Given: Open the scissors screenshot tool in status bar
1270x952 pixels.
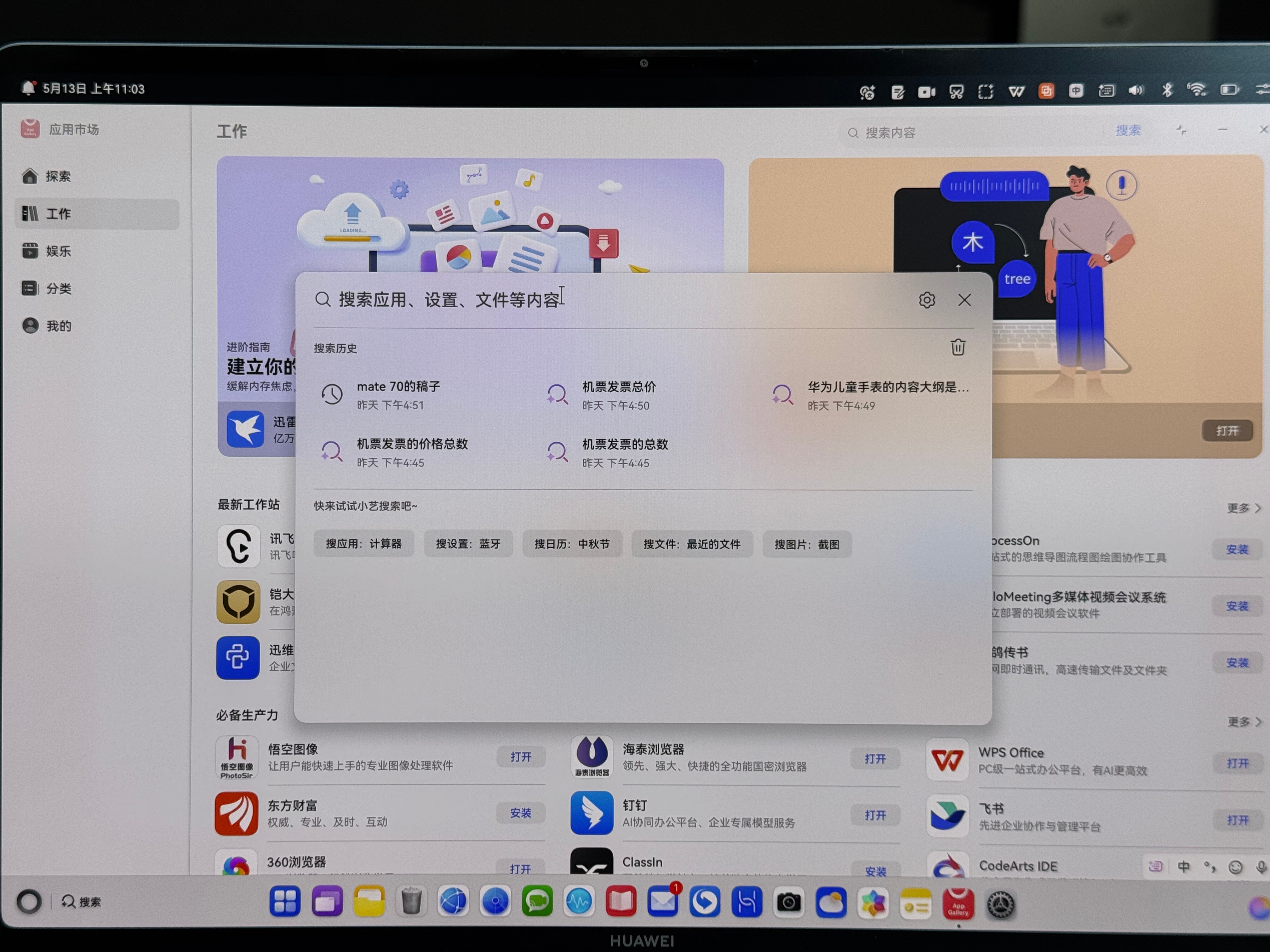Looking at the screenshot, I should [956, 92].
